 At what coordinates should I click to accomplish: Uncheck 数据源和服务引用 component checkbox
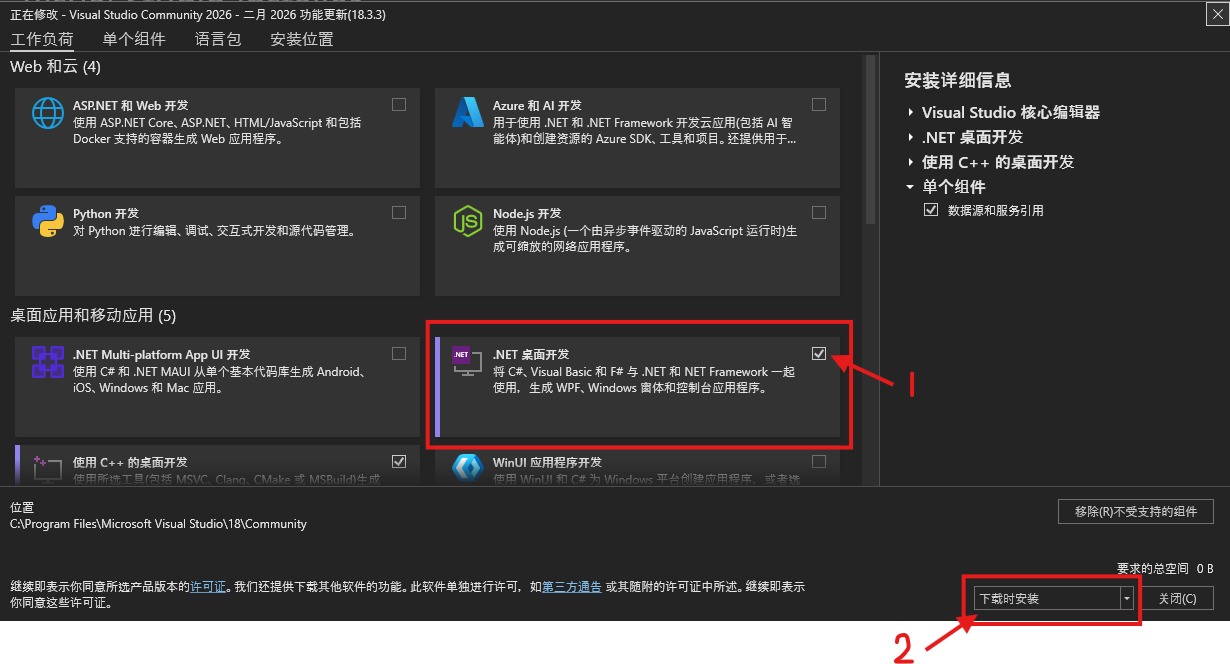pyautogui.click(x=931, y=210)
